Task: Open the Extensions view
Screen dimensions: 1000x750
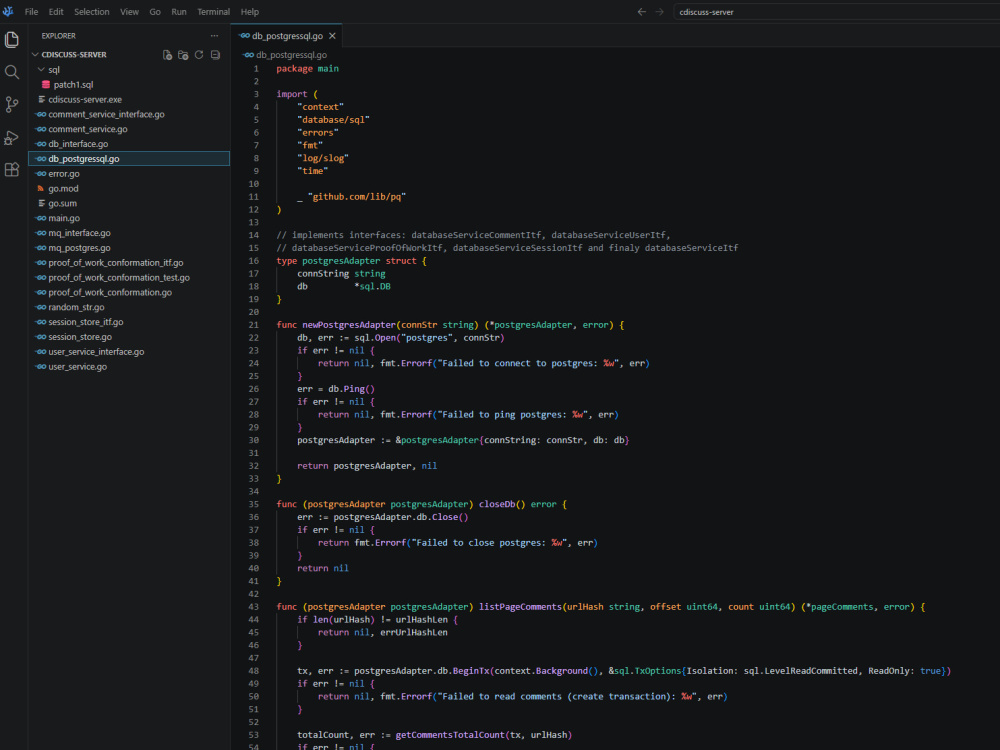Action: tap(11, 170)
